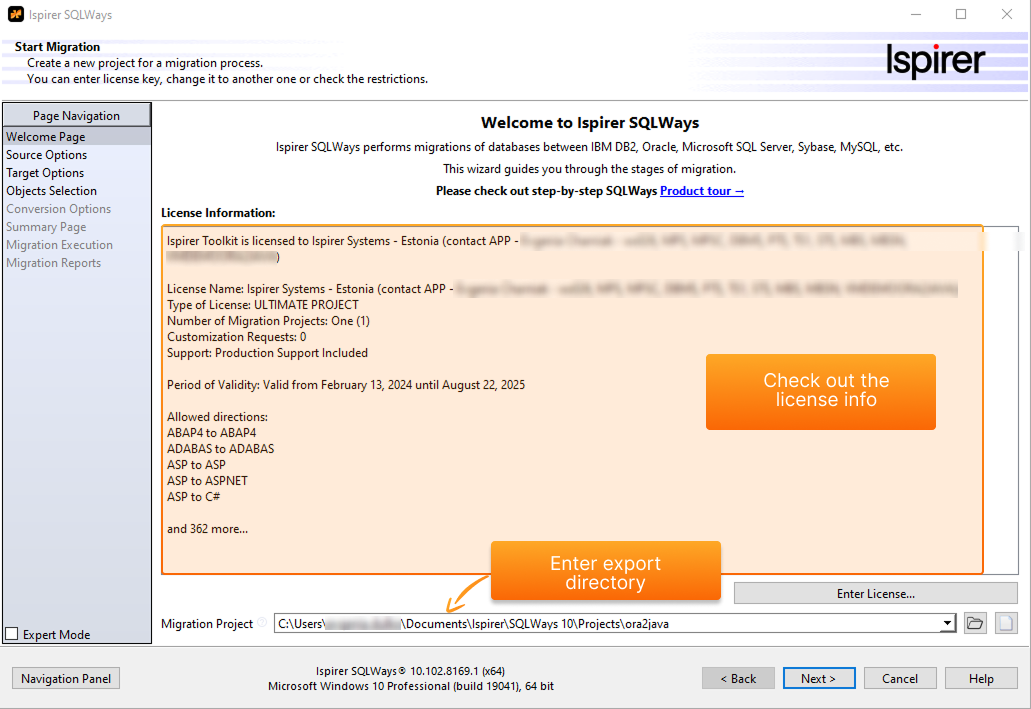Image resolution: width=1031 pixels, height=709 pixels.
Task: Open the folder browse icon beside Migration Project
Action: tap(975, 622)
